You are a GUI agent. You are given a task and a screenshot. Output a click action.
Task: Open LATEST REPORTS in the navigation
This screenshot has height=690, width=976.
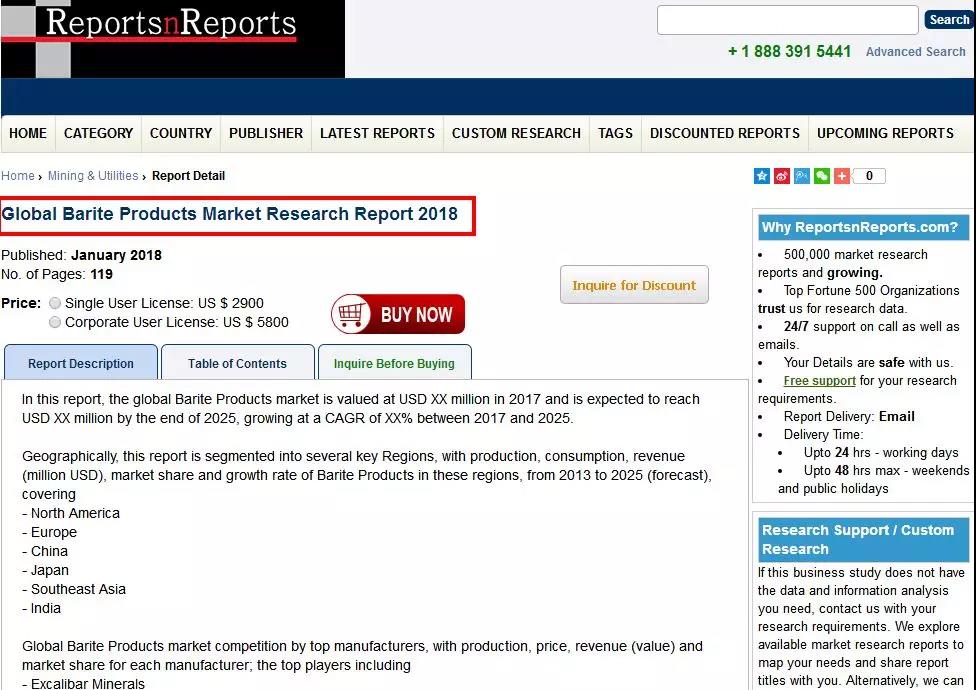point(377,133)
